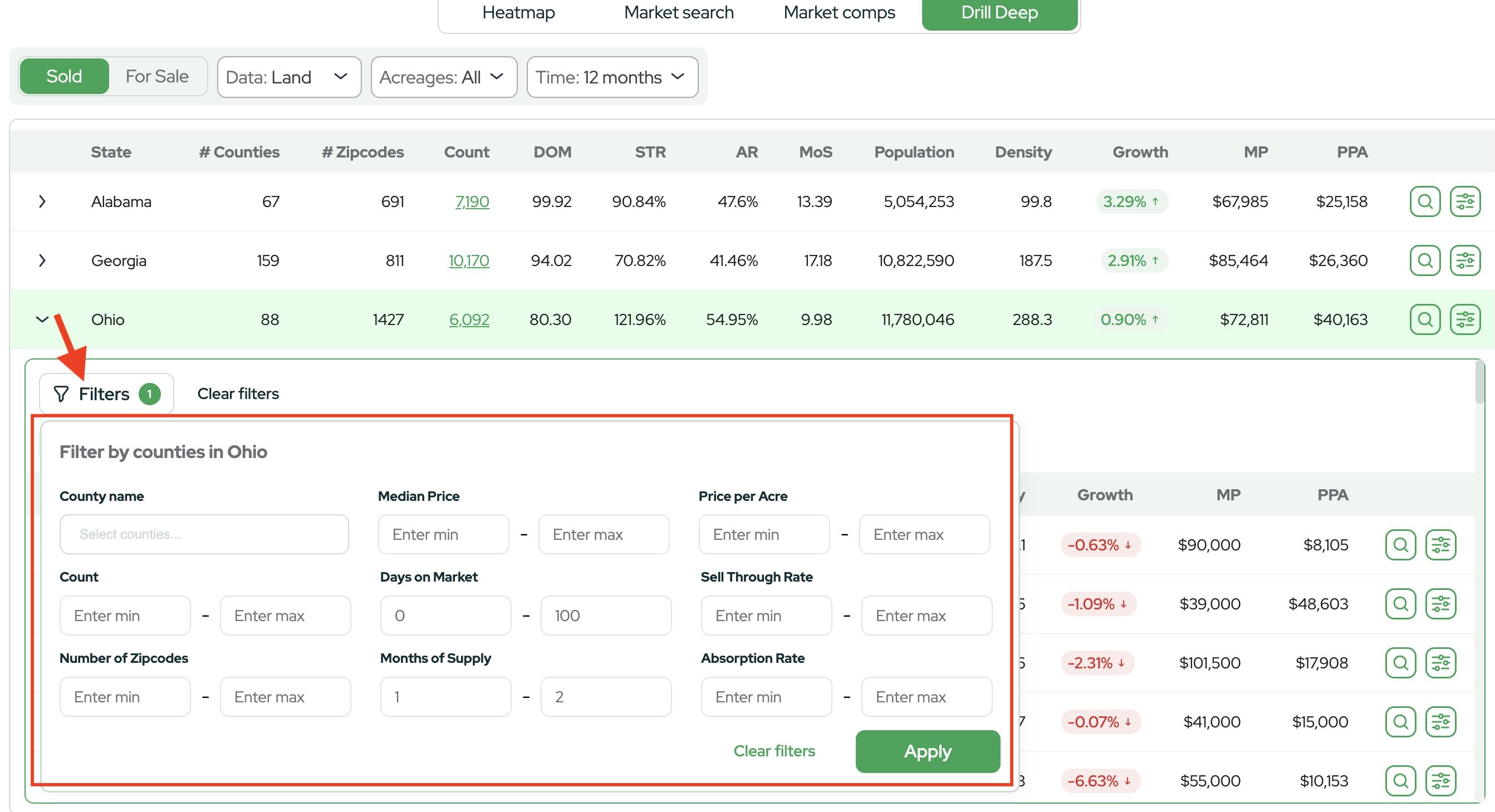The height and width of the screenshot is (812, 1495).
Task: Open the Data: Land dropdown
Action: tap(288, 77)
